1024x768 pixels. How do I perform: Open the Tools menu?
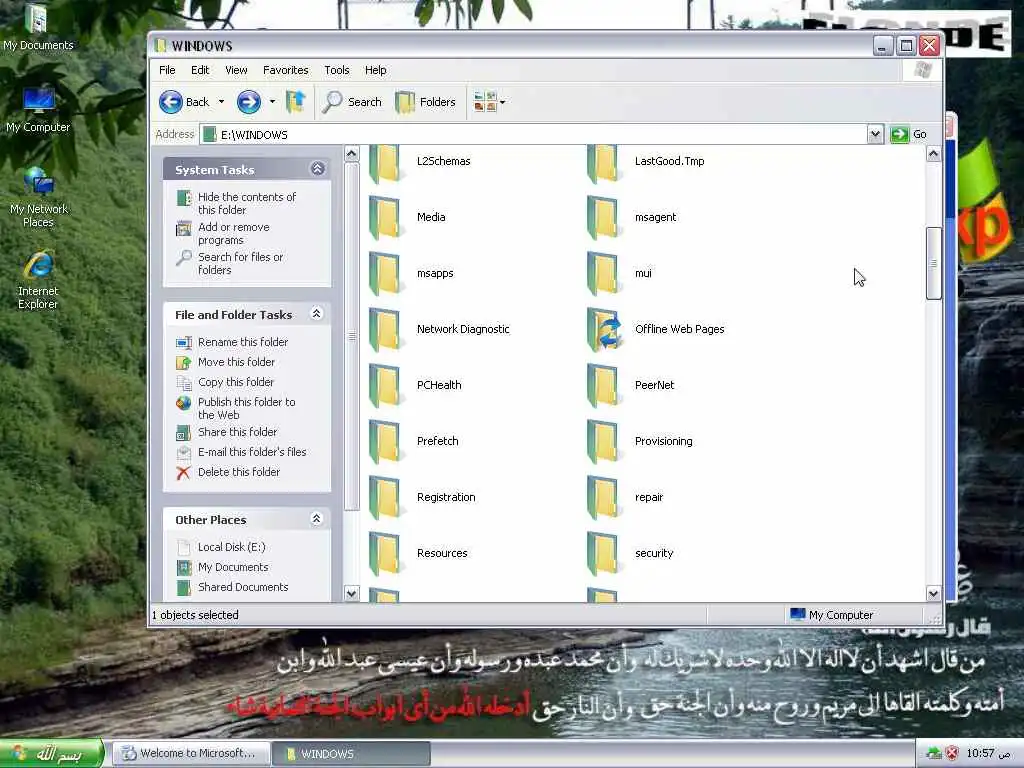[x=337, y=70]
